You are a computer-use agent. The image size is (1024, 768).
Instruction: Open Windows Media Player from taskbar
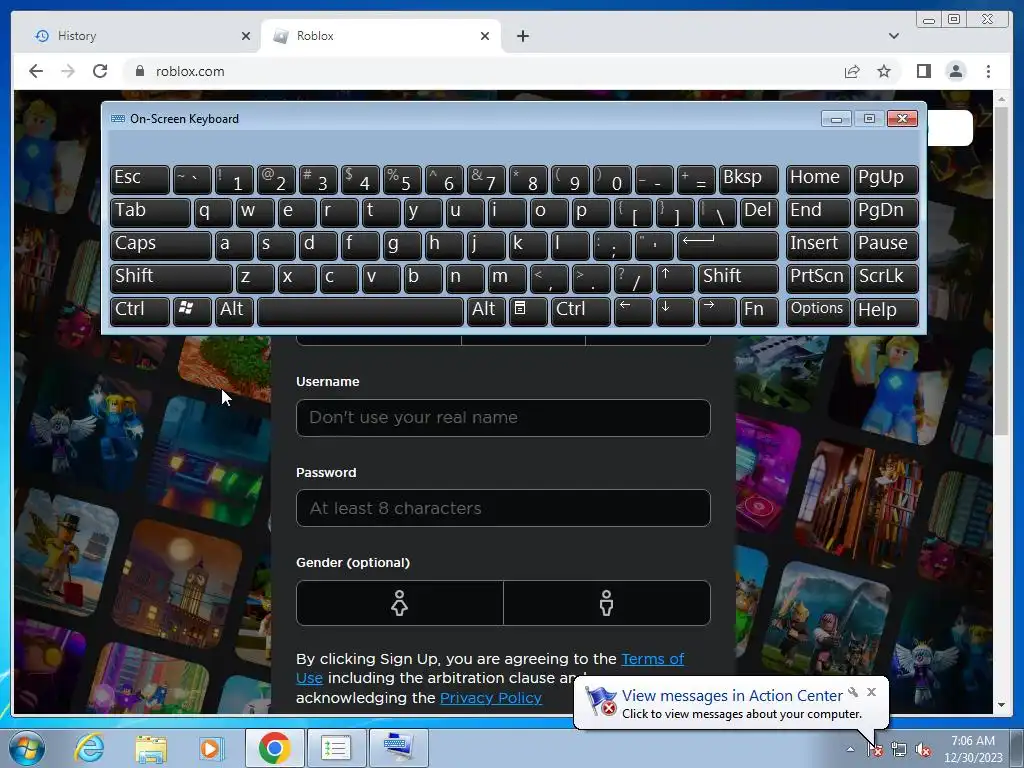pos(210,748)
